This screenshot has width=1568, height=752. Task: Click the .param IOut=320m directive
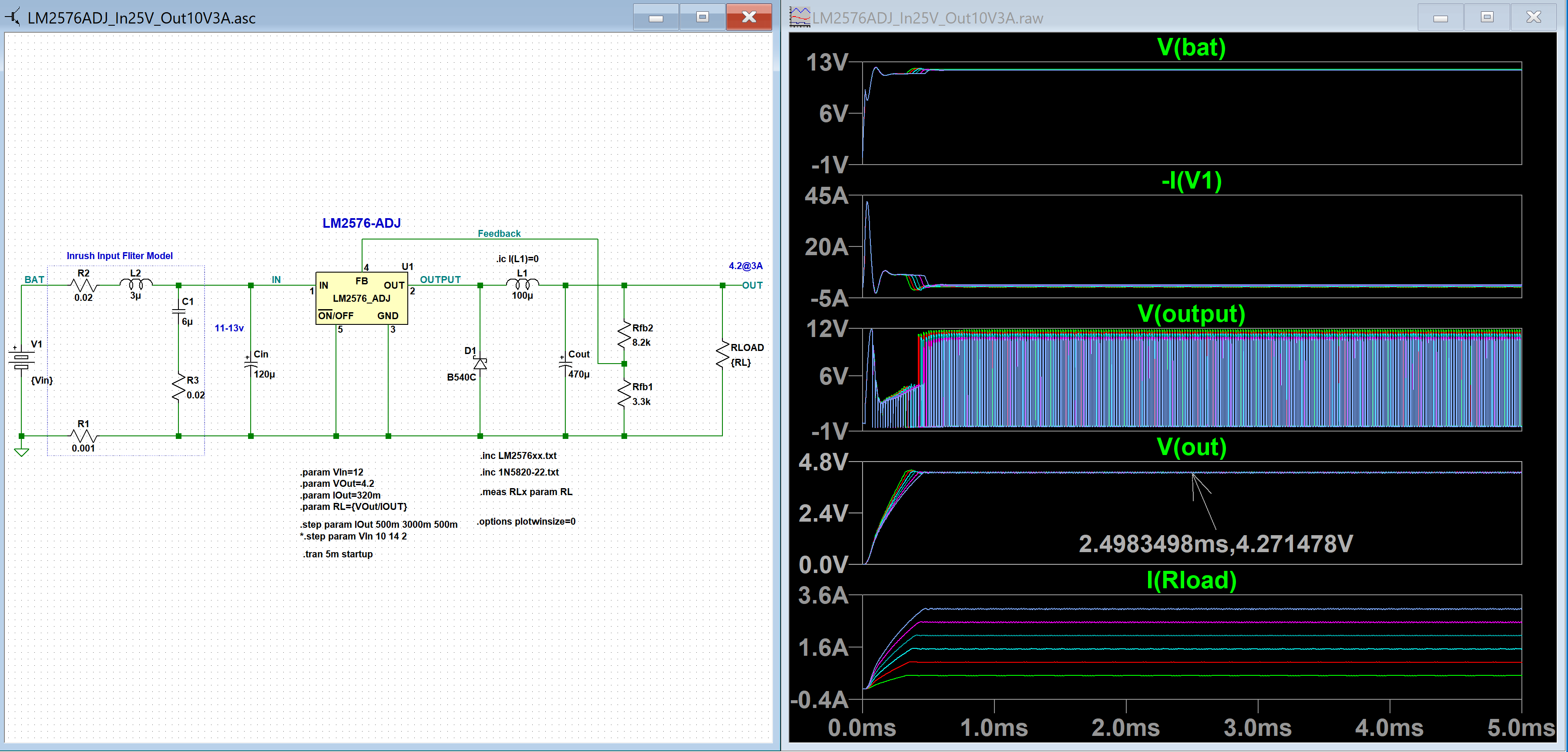click(x=339, y=496)
